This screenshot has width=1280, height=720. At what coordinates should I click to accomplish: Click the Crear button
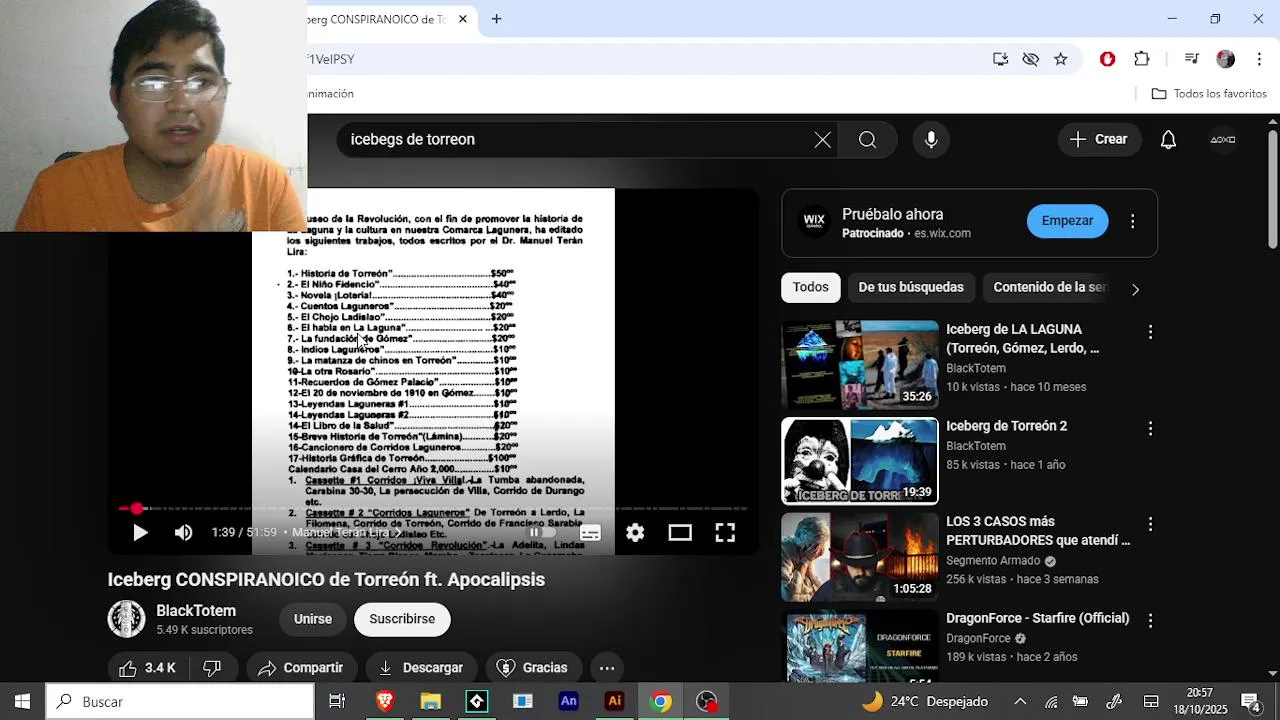[1098, 140]
